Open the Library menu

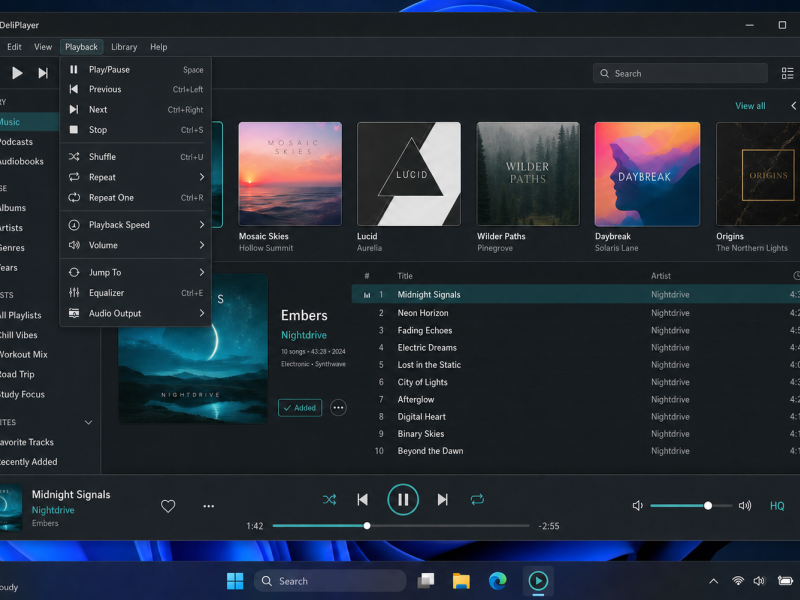(124, 47)
